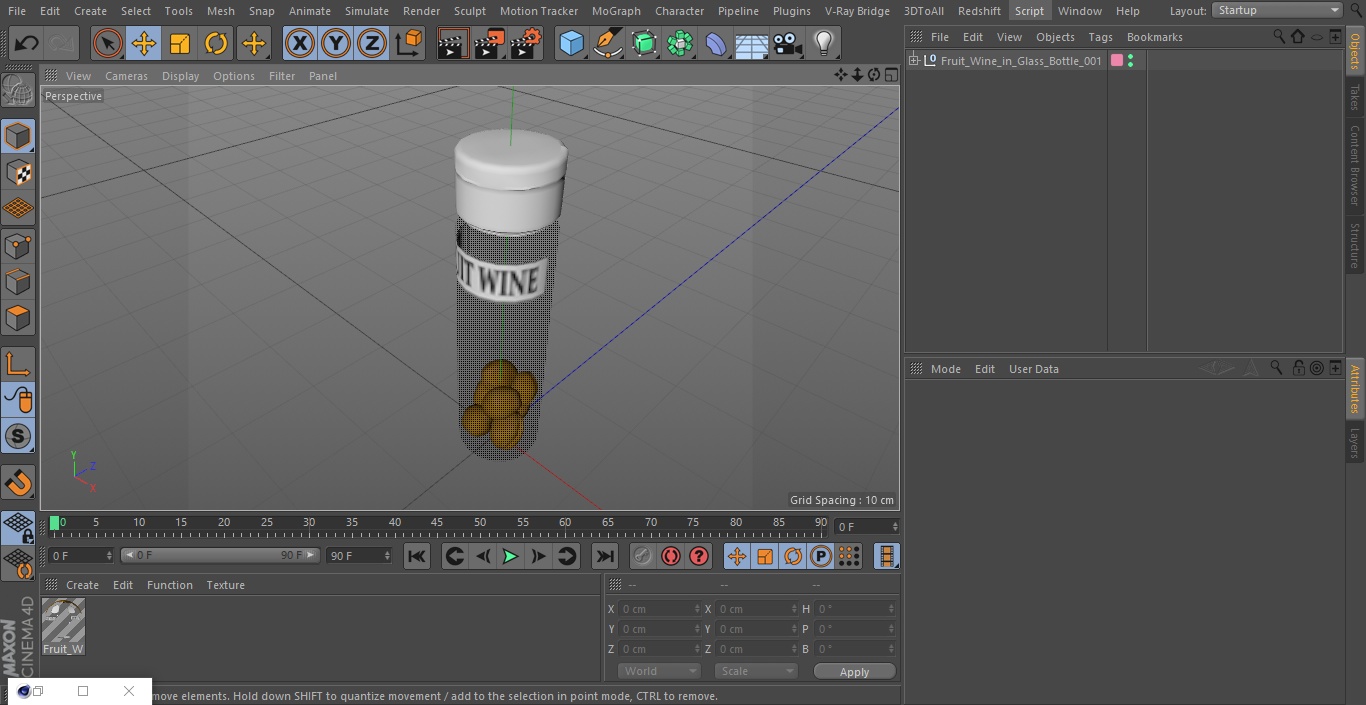Select Fruit_Wine_in_Glass_Bottle_001 object
The image size is (1366, 705).
(1021, 61)
